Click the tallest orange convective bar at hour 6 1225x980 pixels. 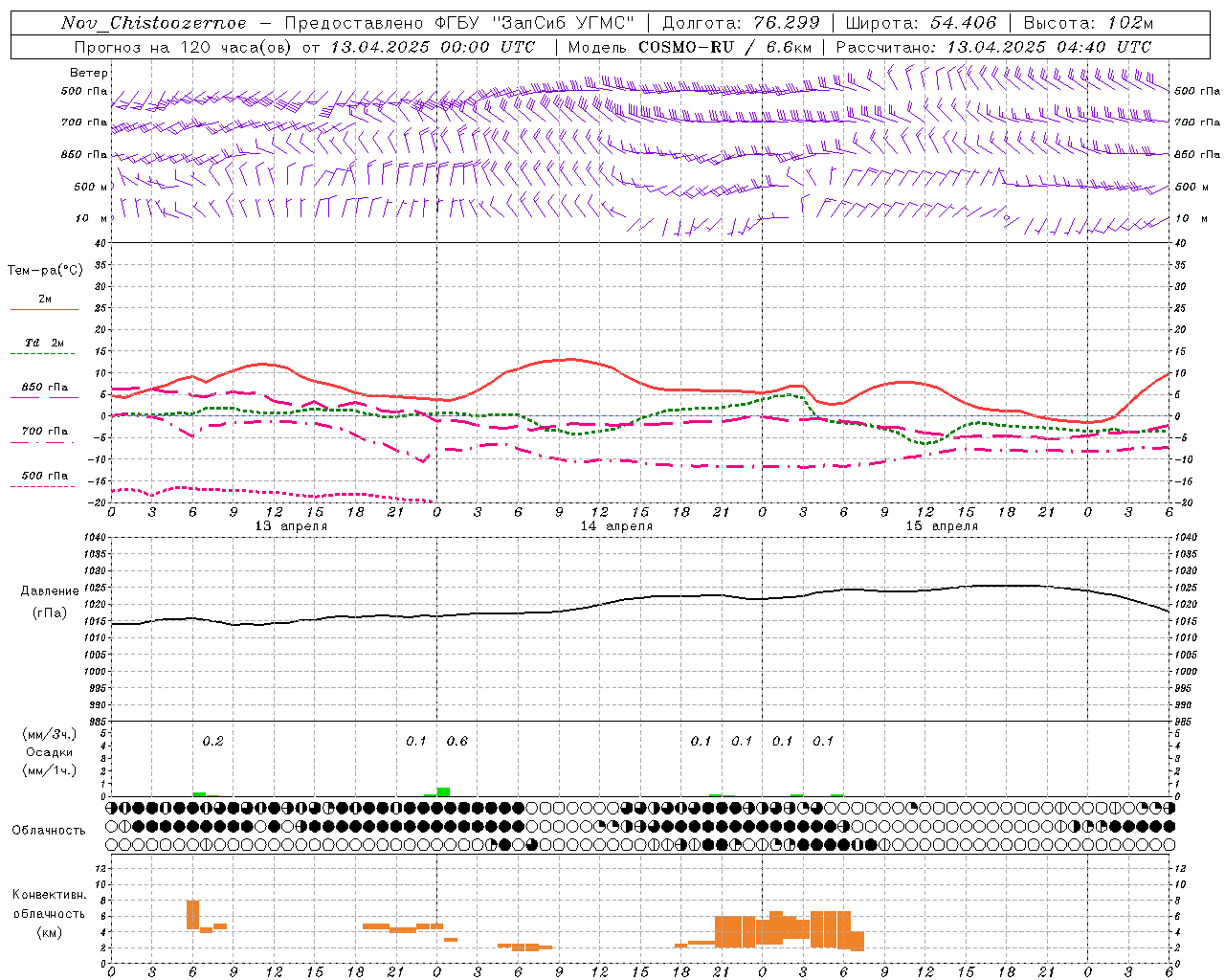pos(192,915)
